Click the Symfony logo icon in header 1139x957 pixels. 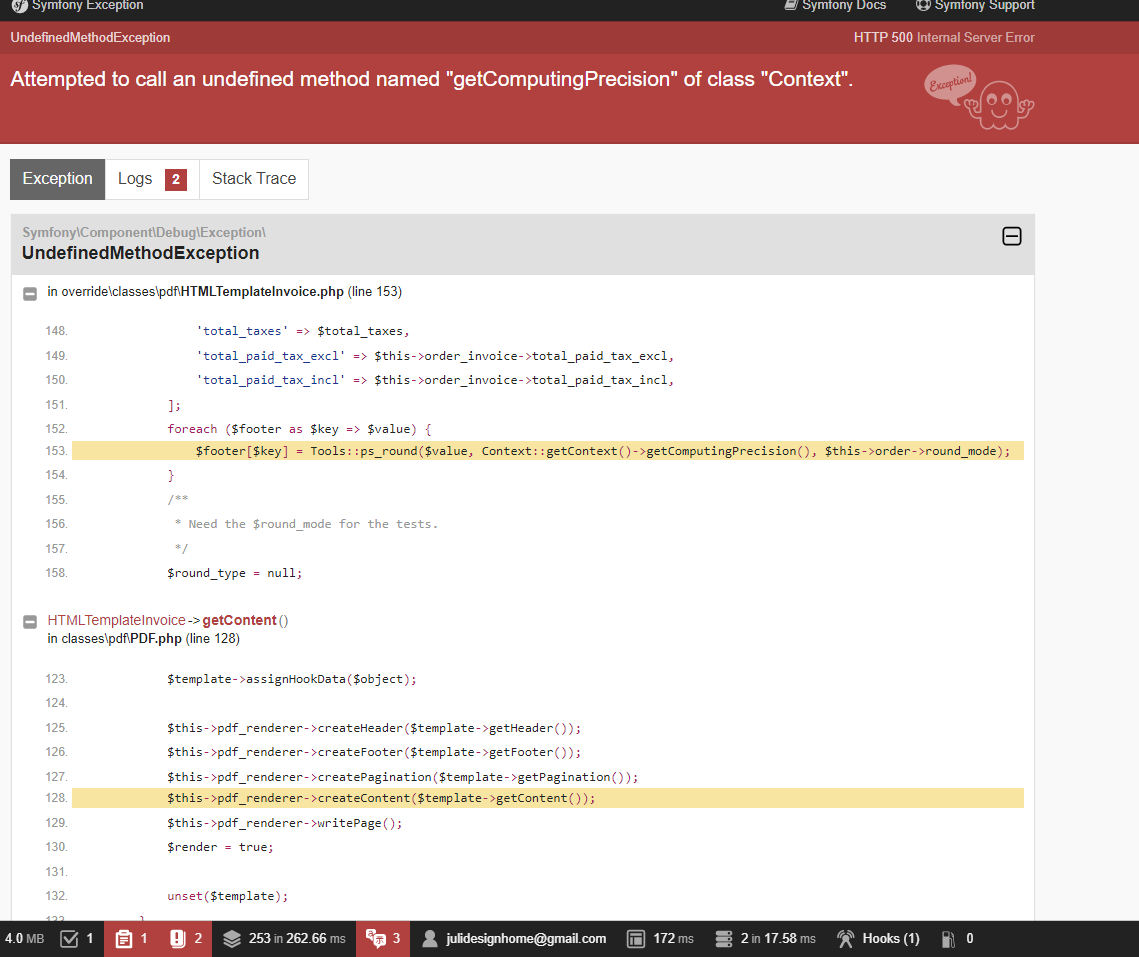coord(19,6)
